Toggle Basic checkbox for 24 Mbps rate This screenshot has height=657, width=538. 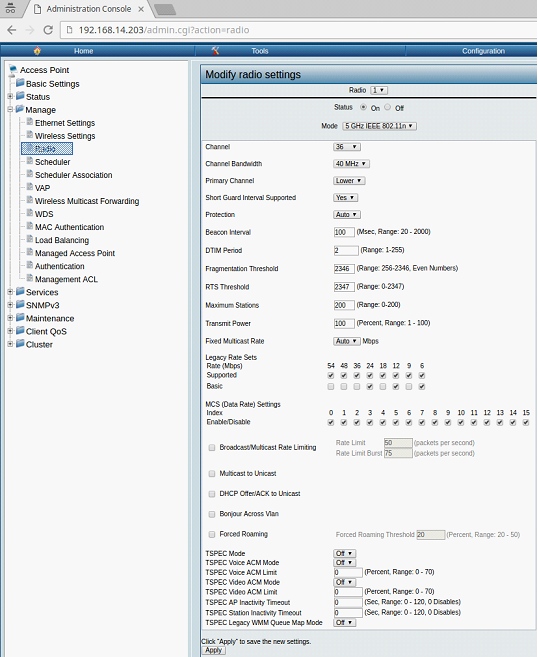pos(370,386)
